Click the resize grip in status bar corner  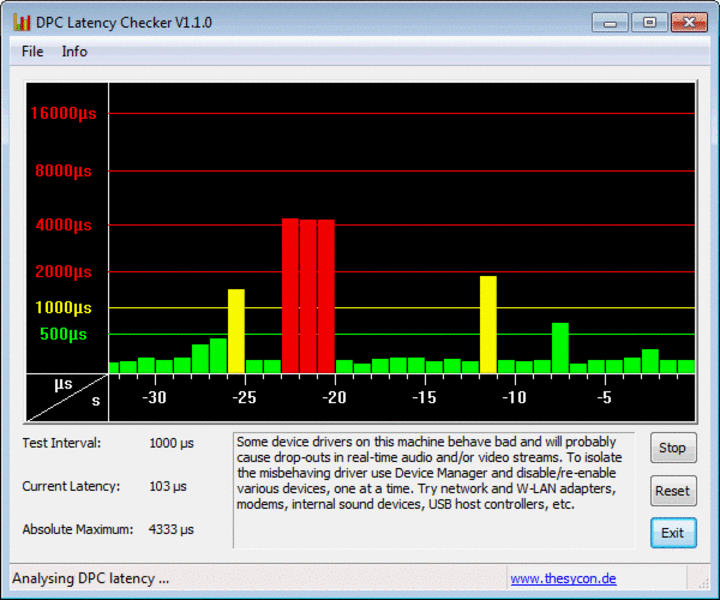pos(703,583)
